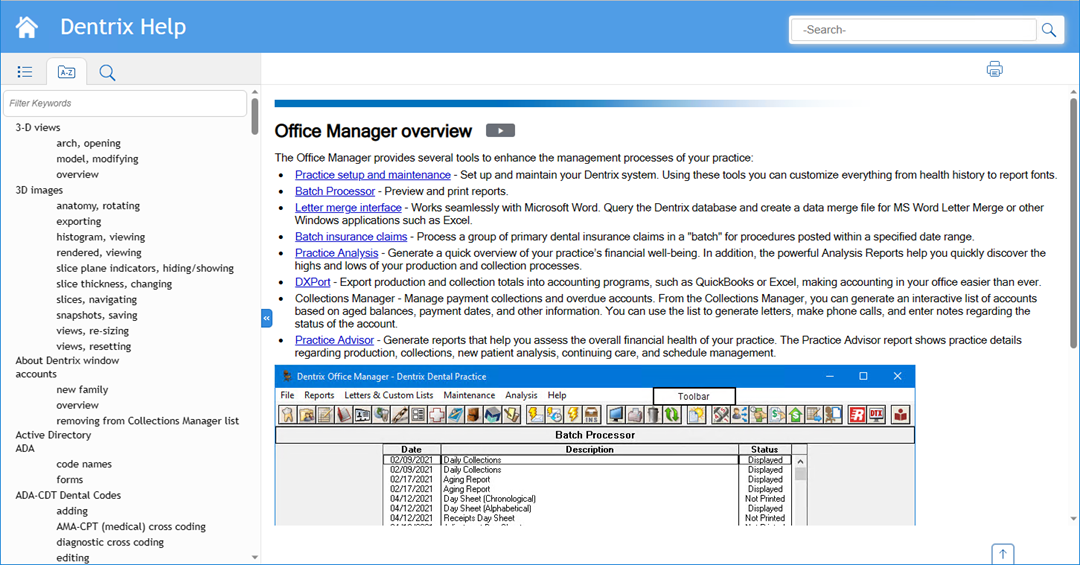The height and width of the screenshot is (565, 1080).
Task: Click the header Search input box
Action: 912,30
